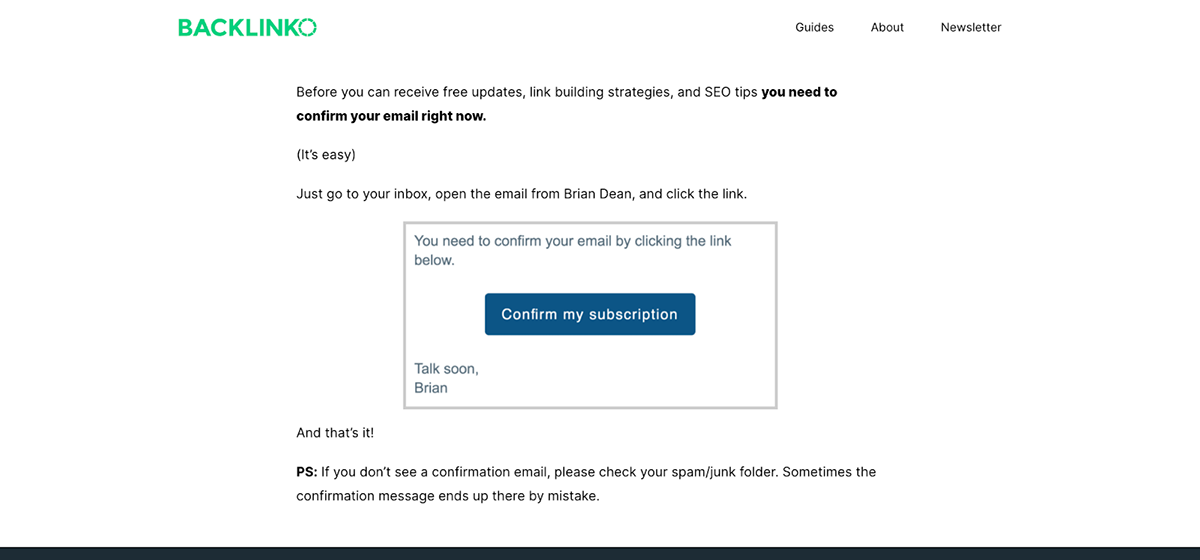Click the dark footer bar at the bottom

point(600,553)
